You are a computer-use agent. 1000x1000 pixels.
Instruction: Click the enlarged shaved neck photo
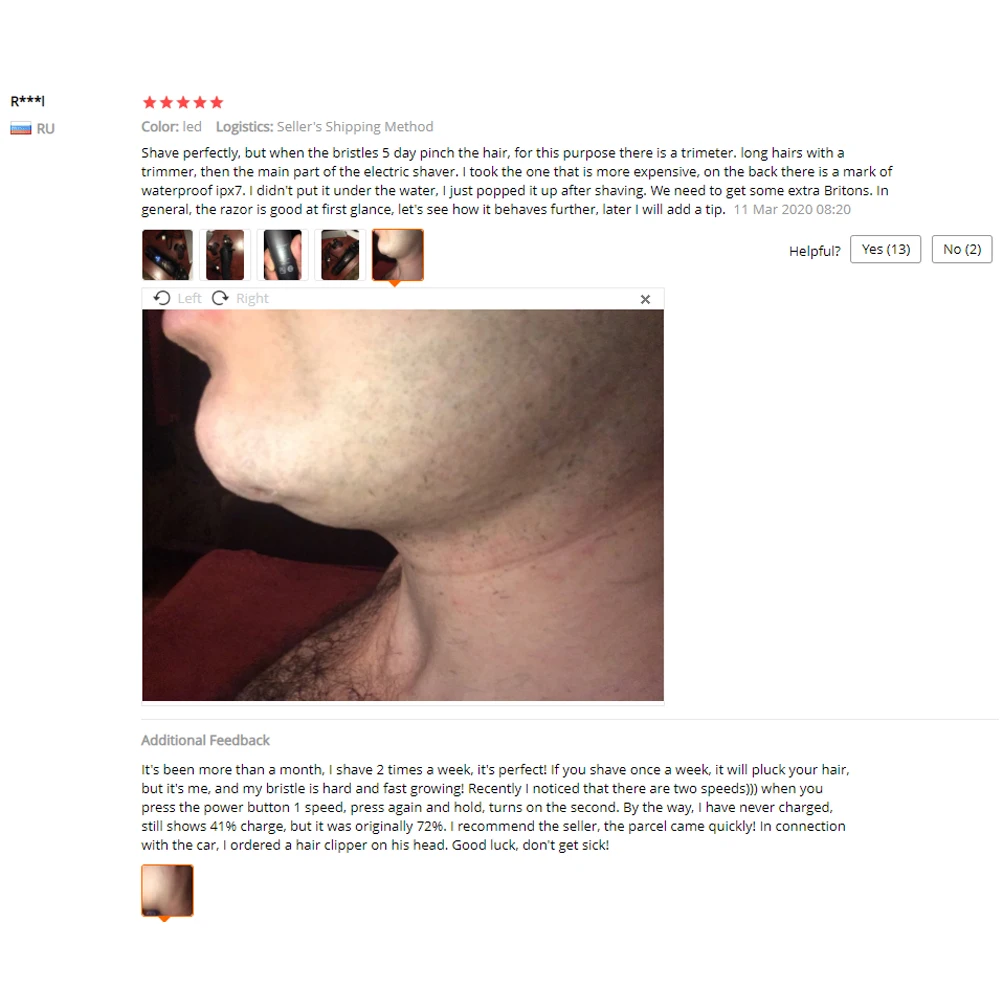click(x=402, y=505)
